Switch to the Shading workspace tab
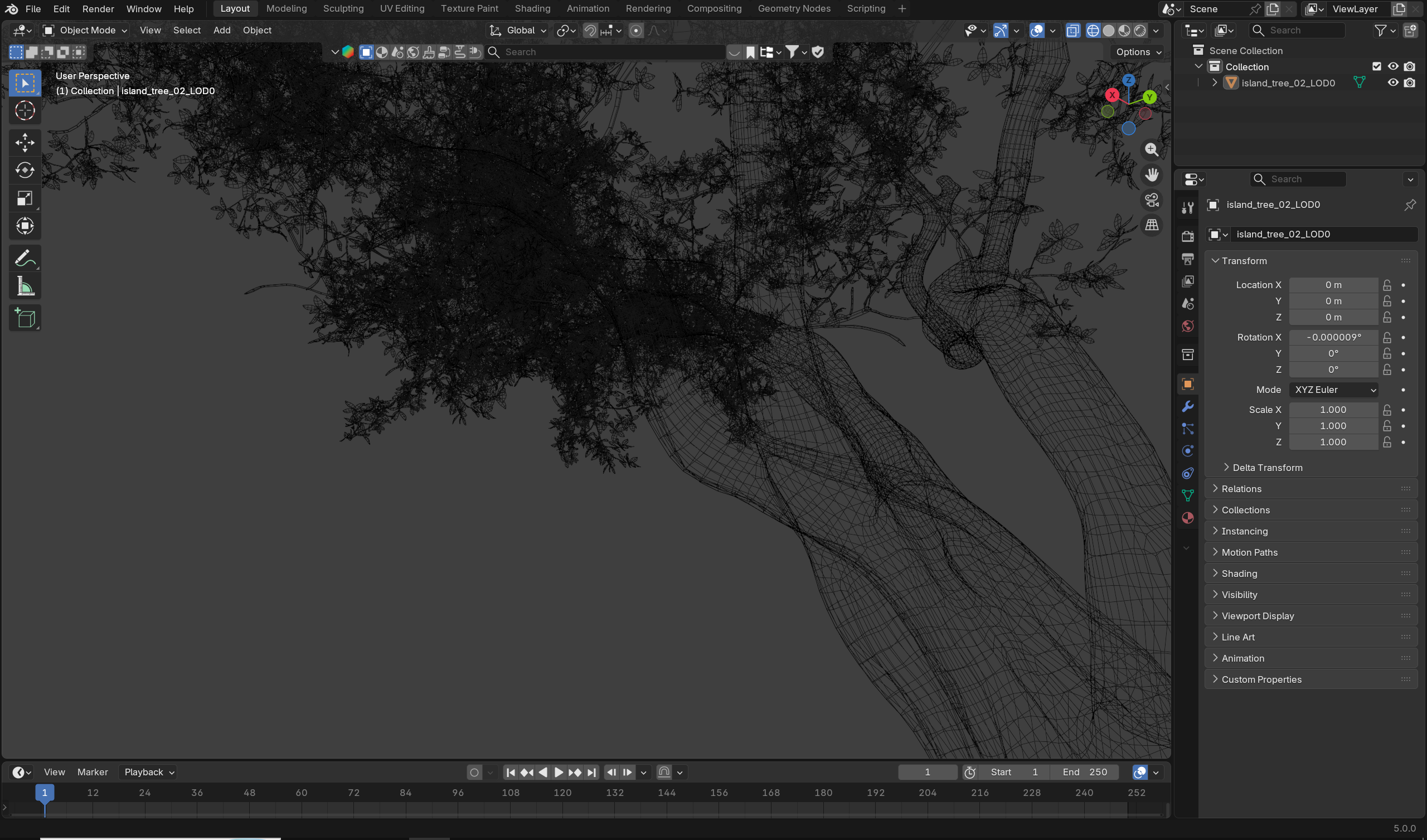This screenshot has height=840, width=1427. pos(532,8)
